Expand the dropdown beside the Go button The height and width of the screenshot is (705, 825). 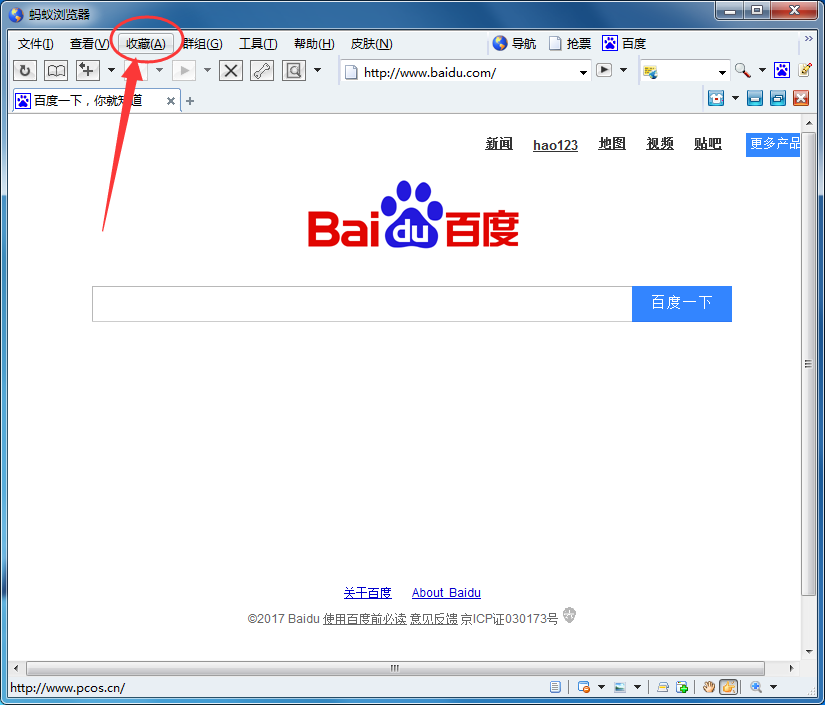623,70
